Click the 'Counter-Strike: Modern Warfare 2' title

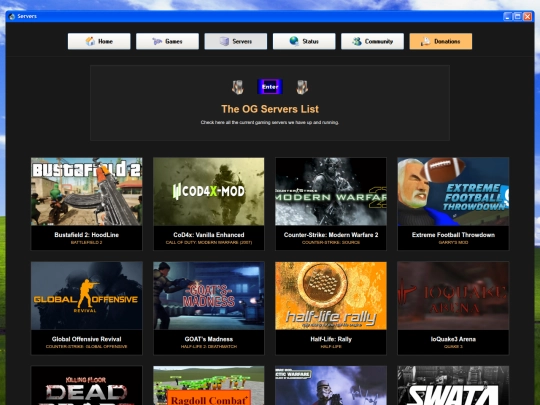(331, 235)
